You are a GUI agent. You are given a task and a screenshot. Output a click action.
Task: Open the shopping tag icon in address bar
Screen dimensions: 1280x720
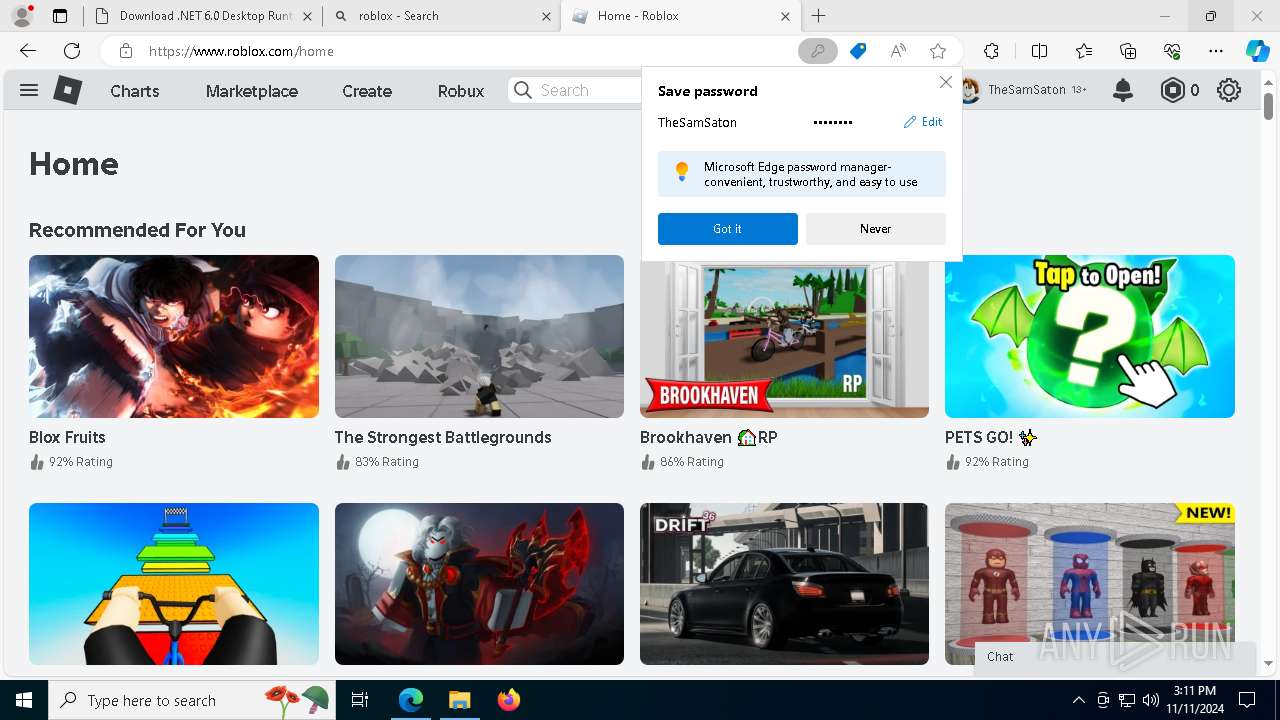point(858,51)
